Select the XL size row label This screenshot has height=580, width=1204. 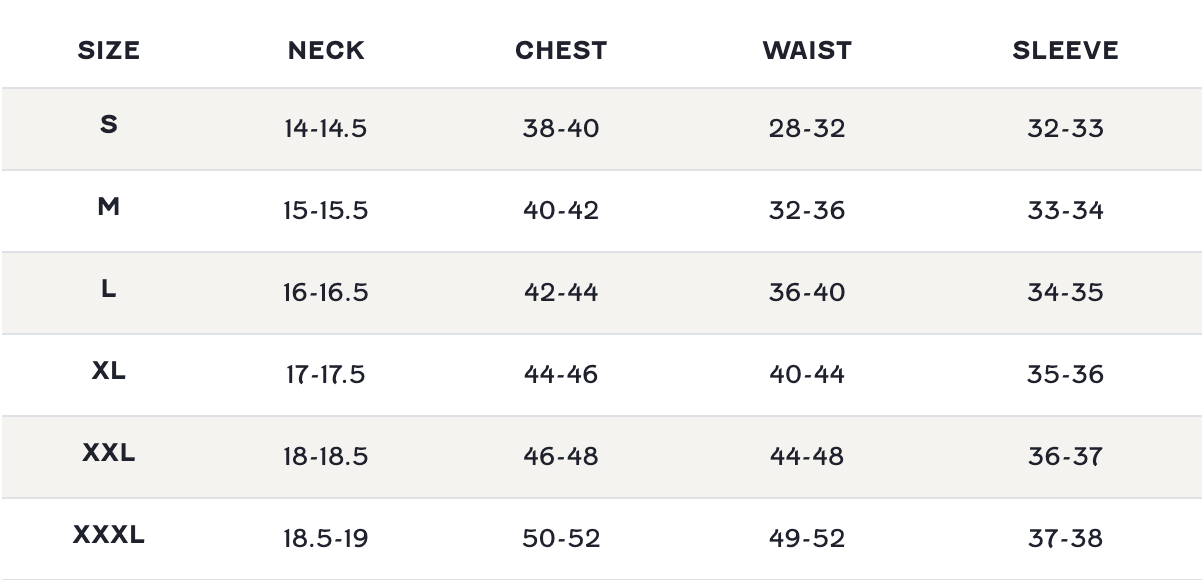pyautogui.click(x=109, y=371)
